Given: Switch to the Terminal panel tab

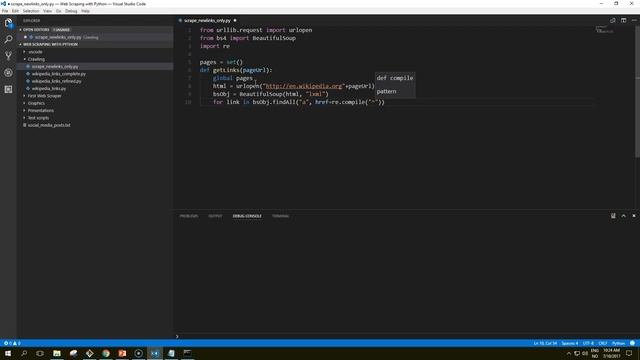Looking at the screenshot, I should 280,216.
